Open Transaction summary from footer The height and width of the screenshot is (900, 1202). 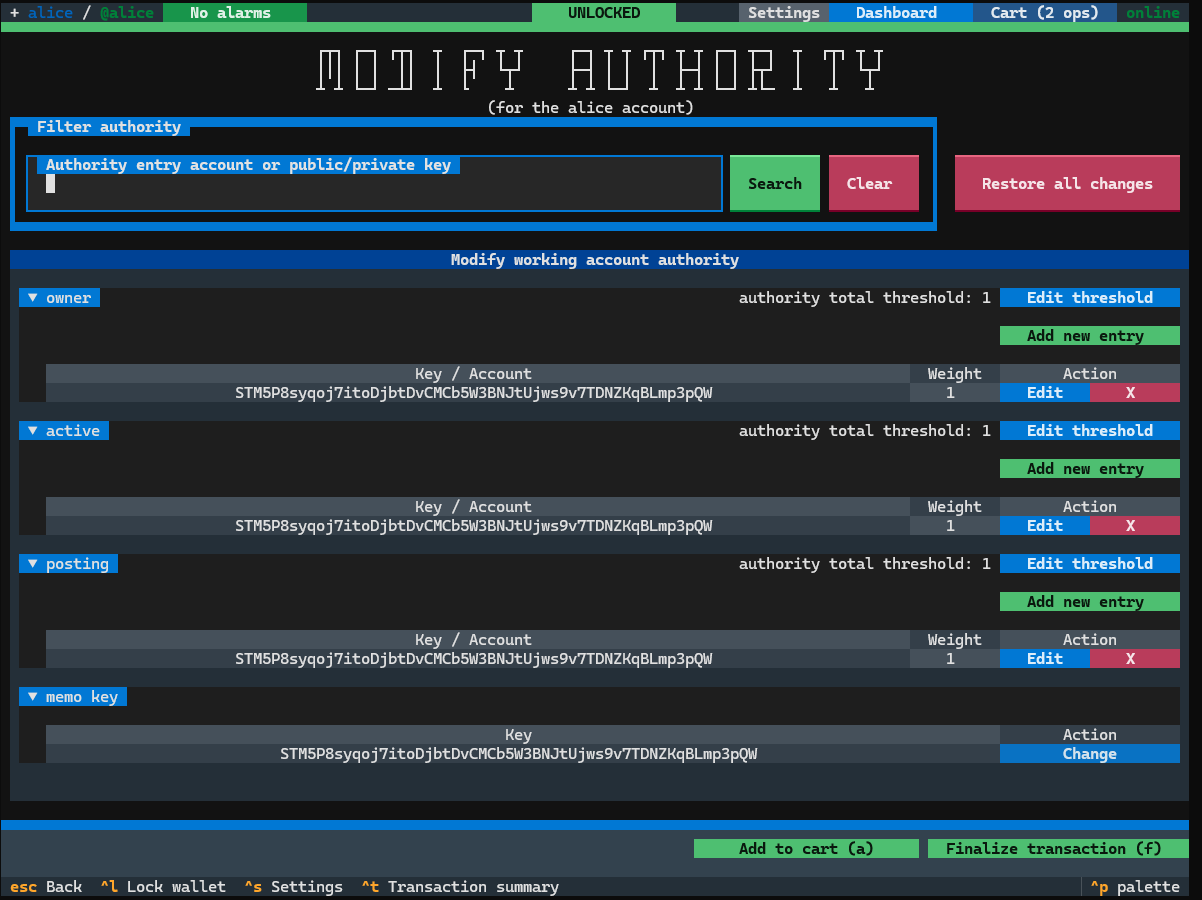(x=460, y=887)
